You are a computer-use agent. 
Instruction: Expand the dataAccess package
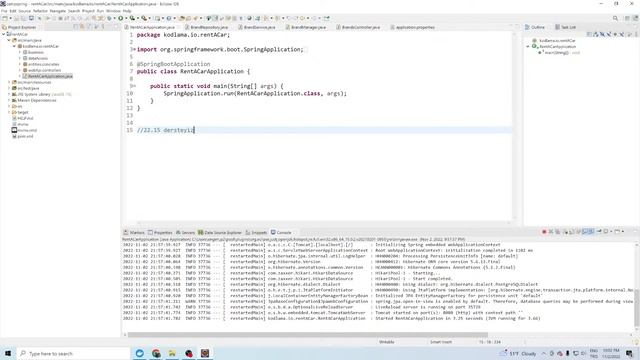(20, 58)
